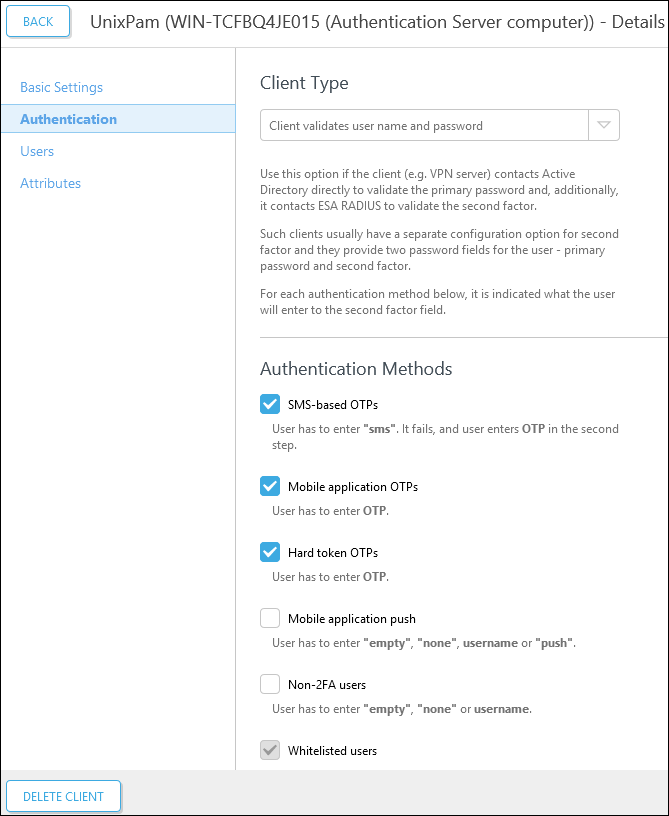Image resolution: width=669 pixels, height=816 pixels.
Task: Click the Client Type section heading
Action: click(x=304, y=83)
